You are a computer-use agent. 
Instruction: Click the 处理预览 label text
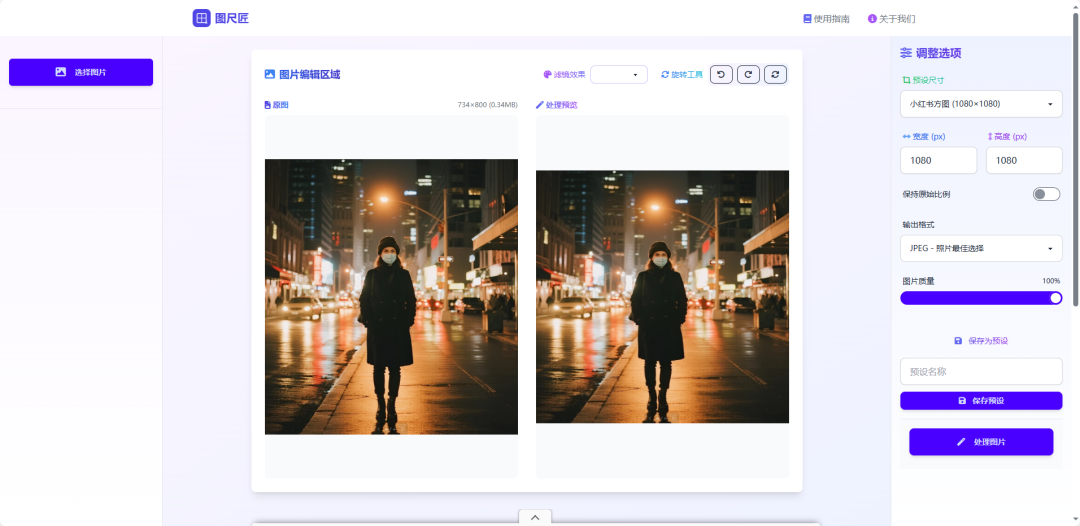pos(561,105)
